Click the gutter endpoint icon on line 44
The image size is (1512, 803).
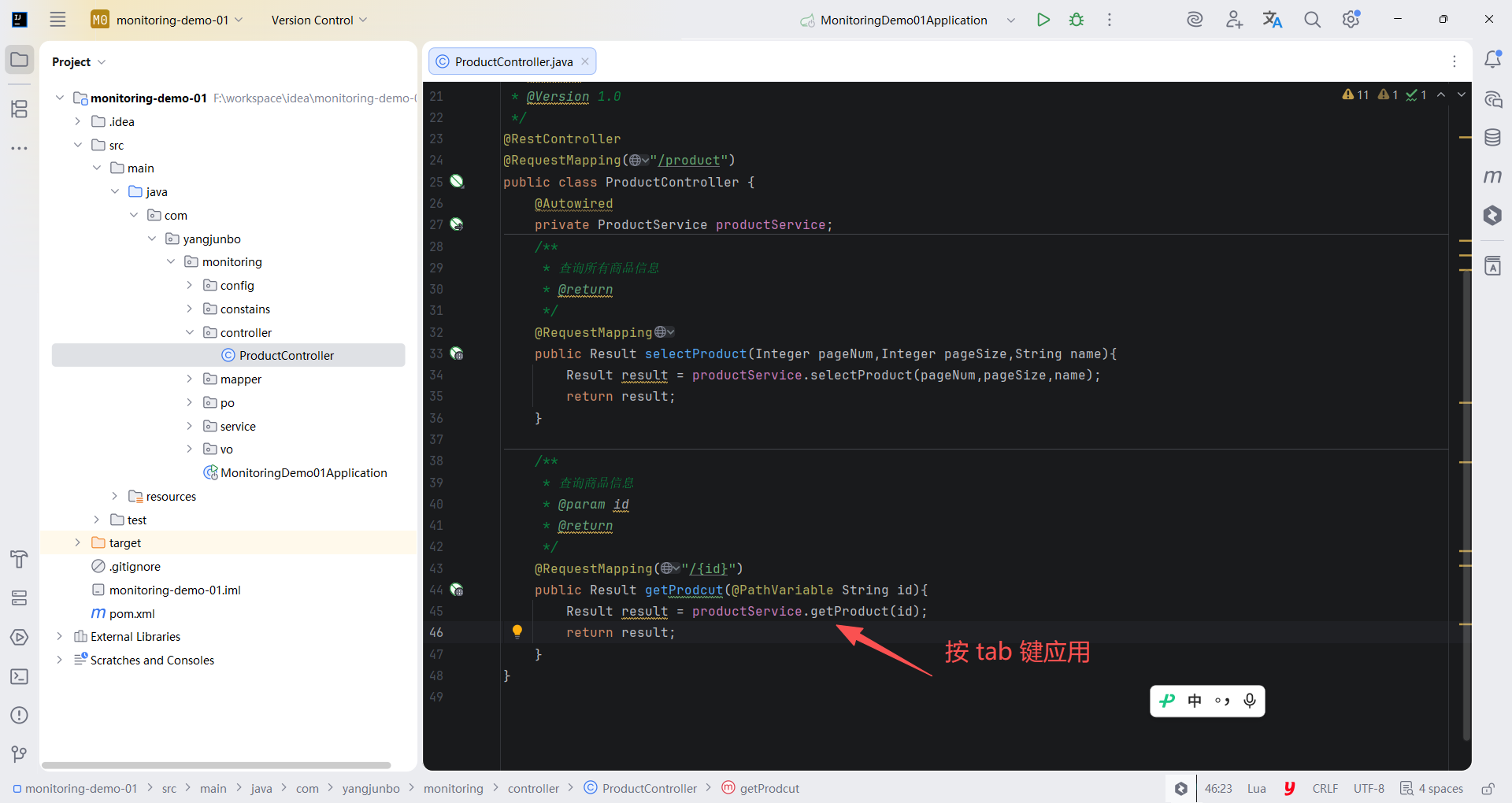point(457,589)
